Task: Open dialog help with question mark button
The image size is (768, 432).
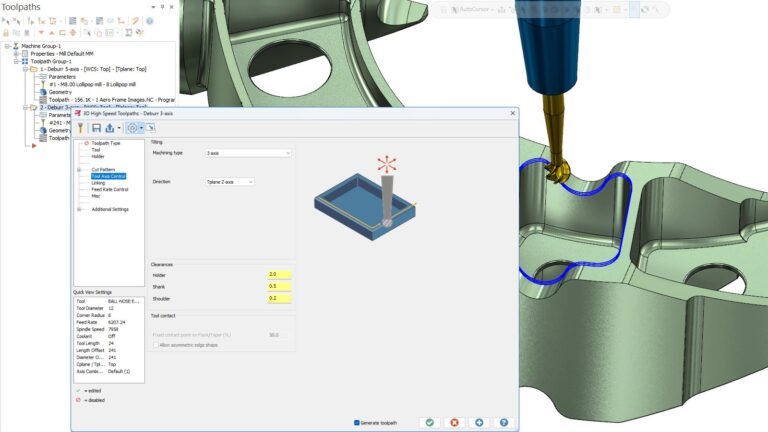Action: [x=504, y=422]
